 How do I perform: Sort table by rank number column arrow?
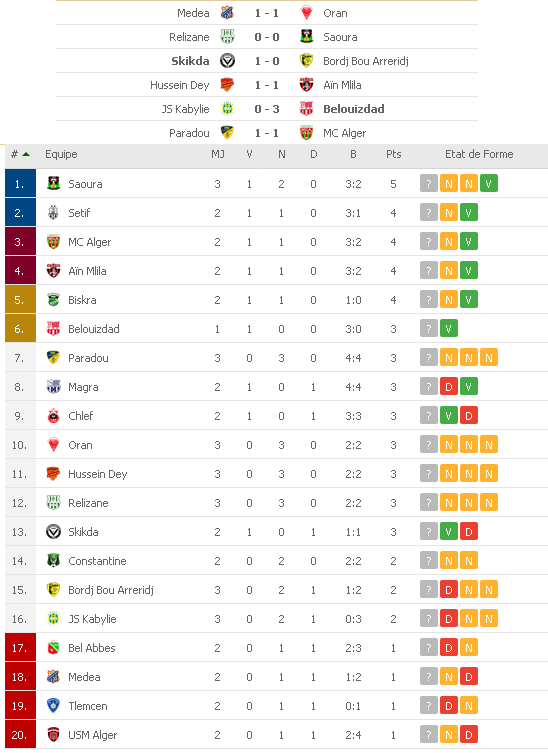(x=26, y=154)
